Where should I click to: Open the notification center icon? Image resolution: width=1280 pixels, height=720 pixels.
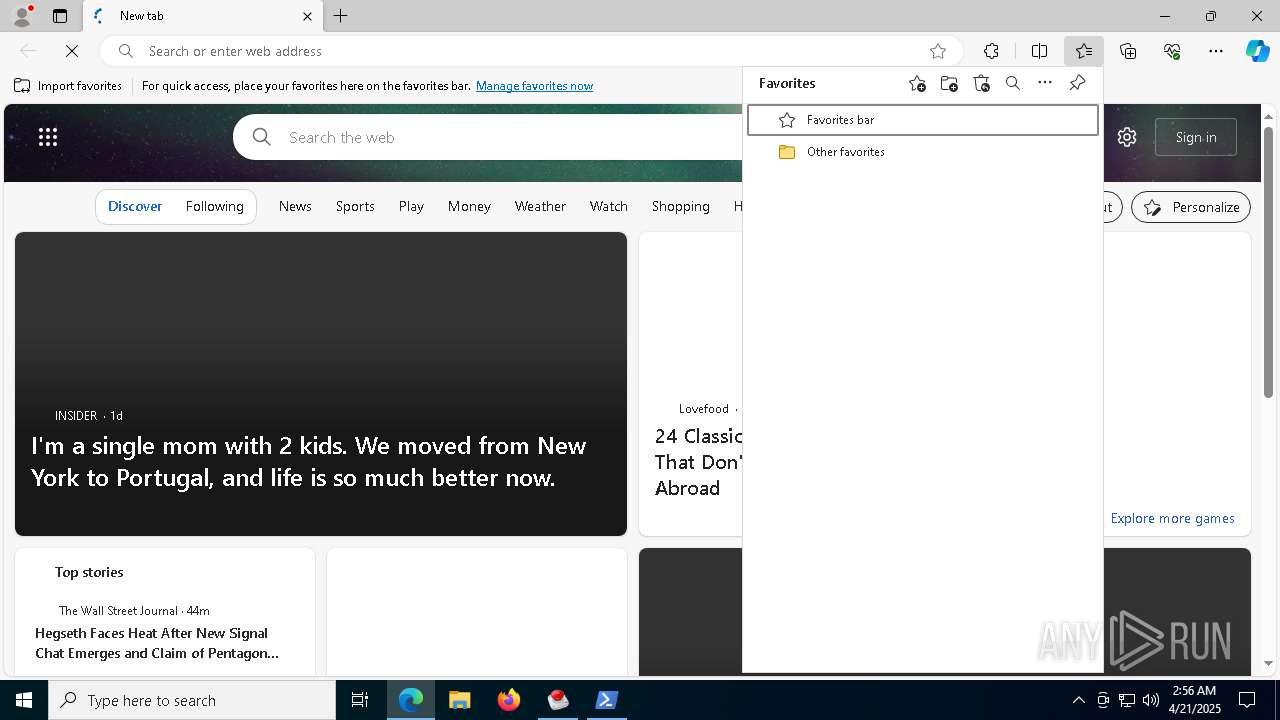click(1247, 700)
